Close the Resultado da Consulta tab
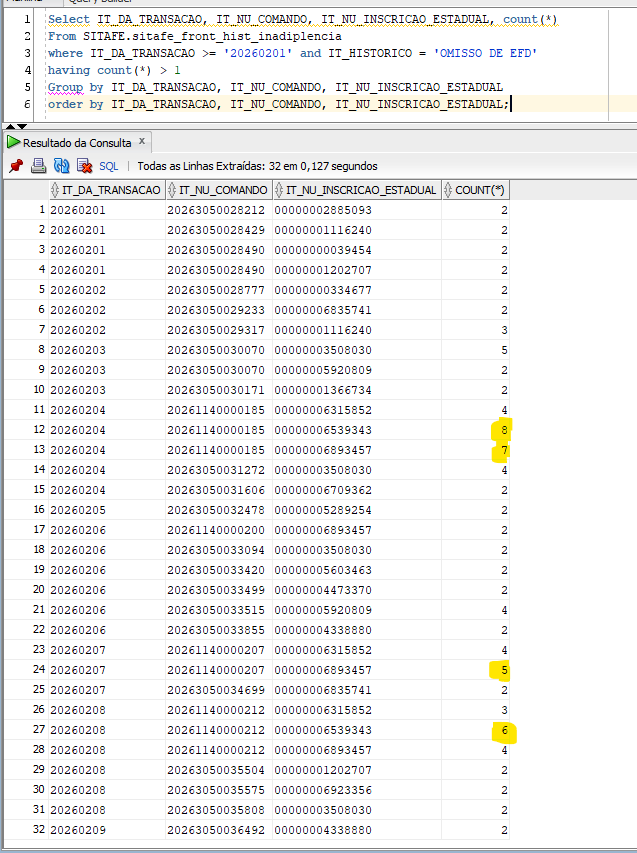 coord(143,142)
